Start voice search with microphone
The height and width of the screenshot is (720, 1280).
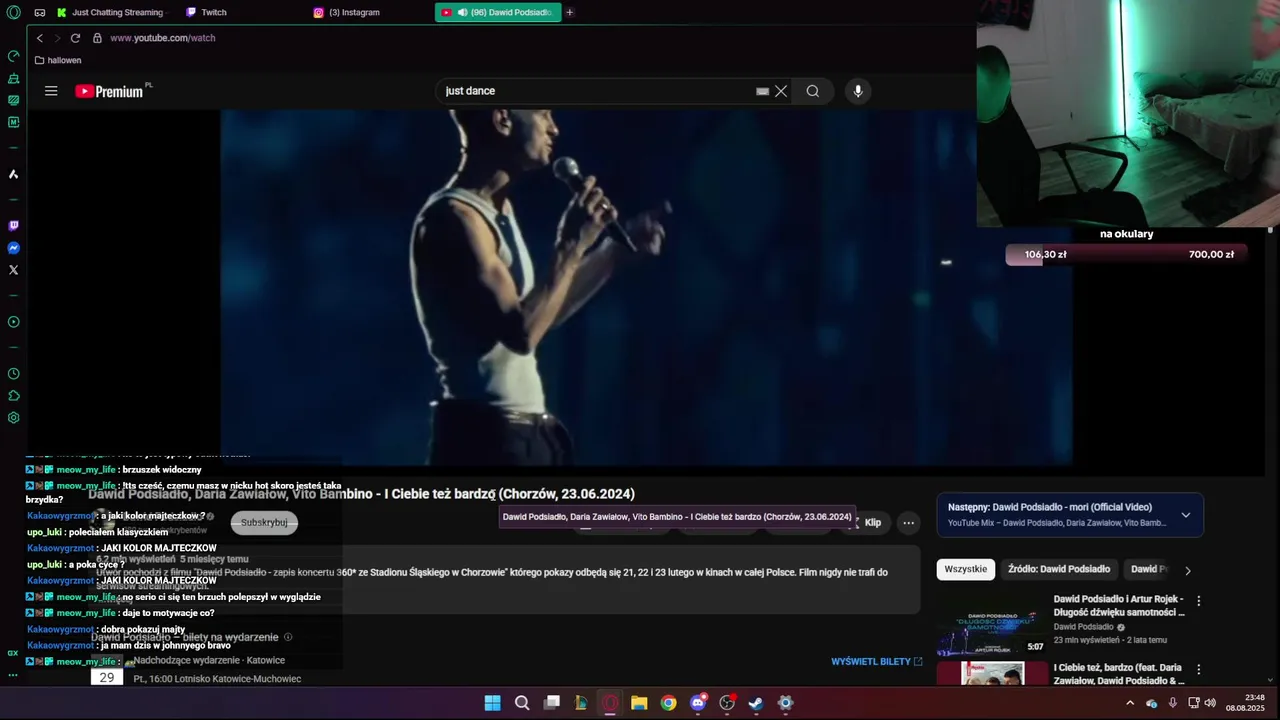[857, 91]
